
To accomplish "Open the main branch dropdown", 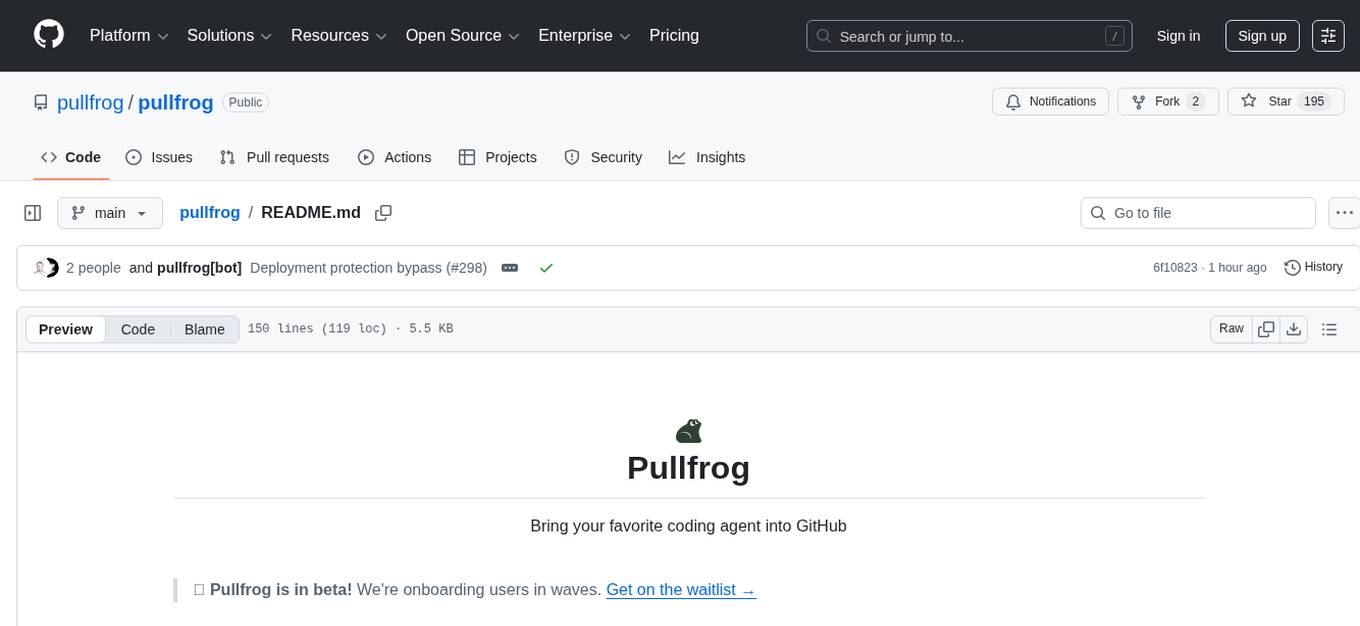I will (x=110, y=212).
